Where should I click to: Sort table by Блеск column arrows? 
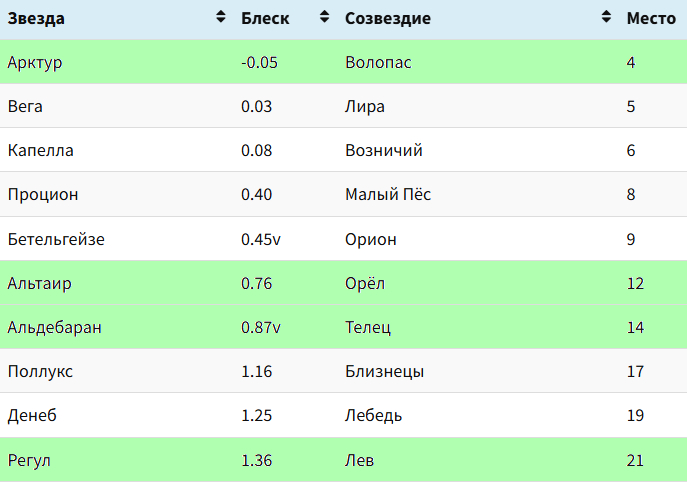(x=324, y=17)
